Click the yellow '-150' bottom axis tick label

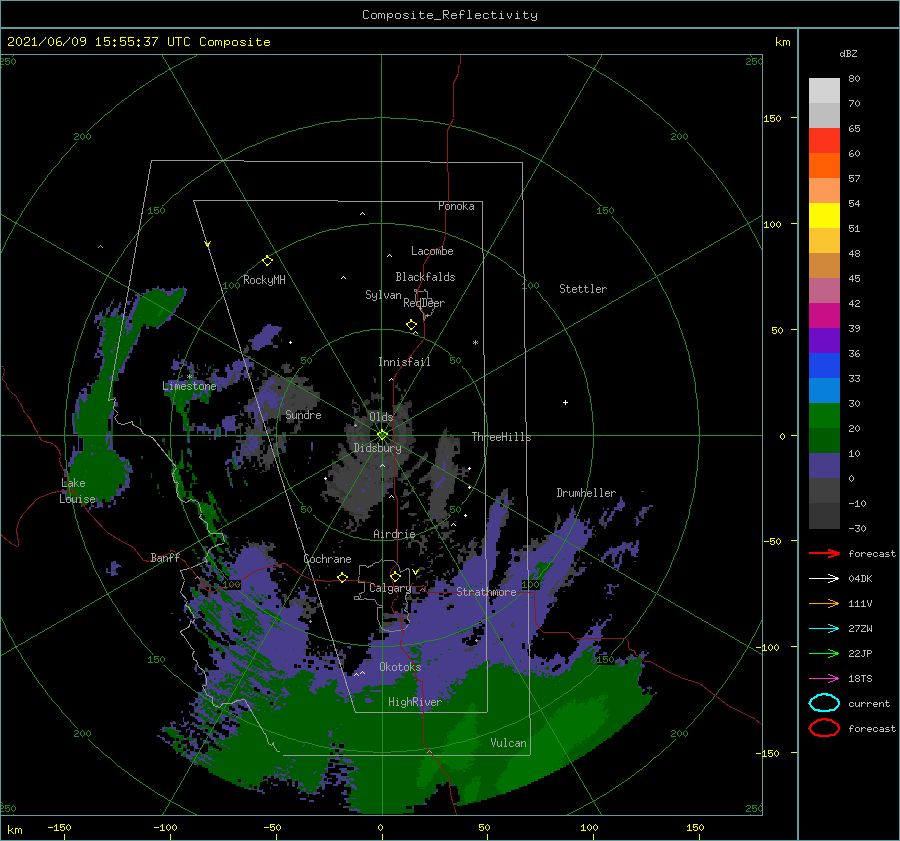coord(59,827)
